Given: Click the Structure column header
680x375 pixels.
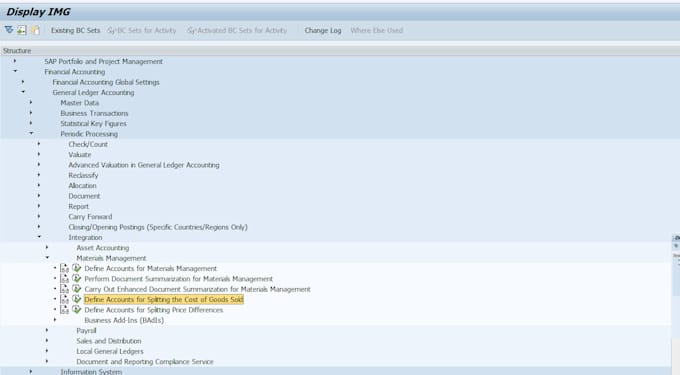Looking at the screenshot, I should [340, 51].
